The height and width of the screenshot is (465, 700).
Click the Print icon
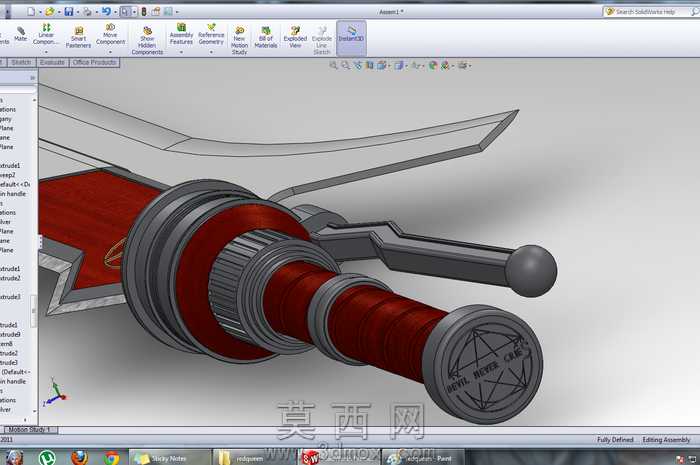(x=87, y=12)
